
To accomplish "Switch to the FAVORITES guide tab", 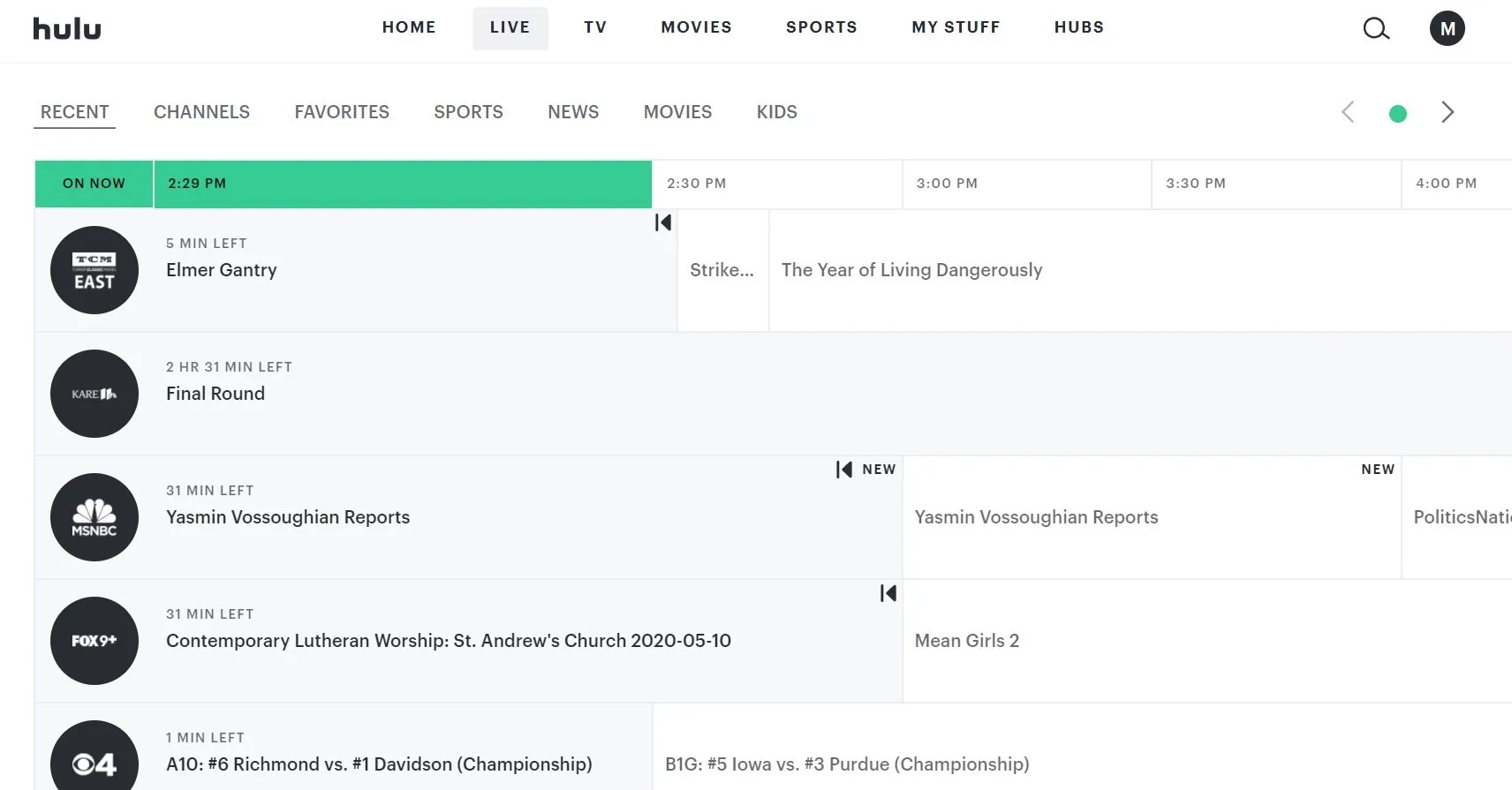I will click(342, 112).
